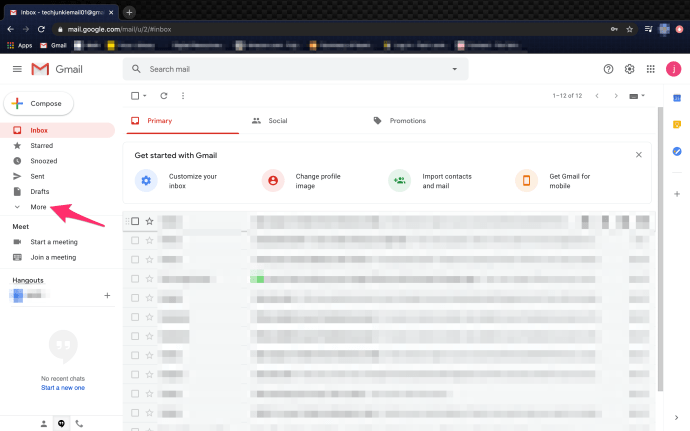This screenshot has height=431, width=690.
Task: Click Import contacts and mail icon
Action: click(x=400, y=181)
